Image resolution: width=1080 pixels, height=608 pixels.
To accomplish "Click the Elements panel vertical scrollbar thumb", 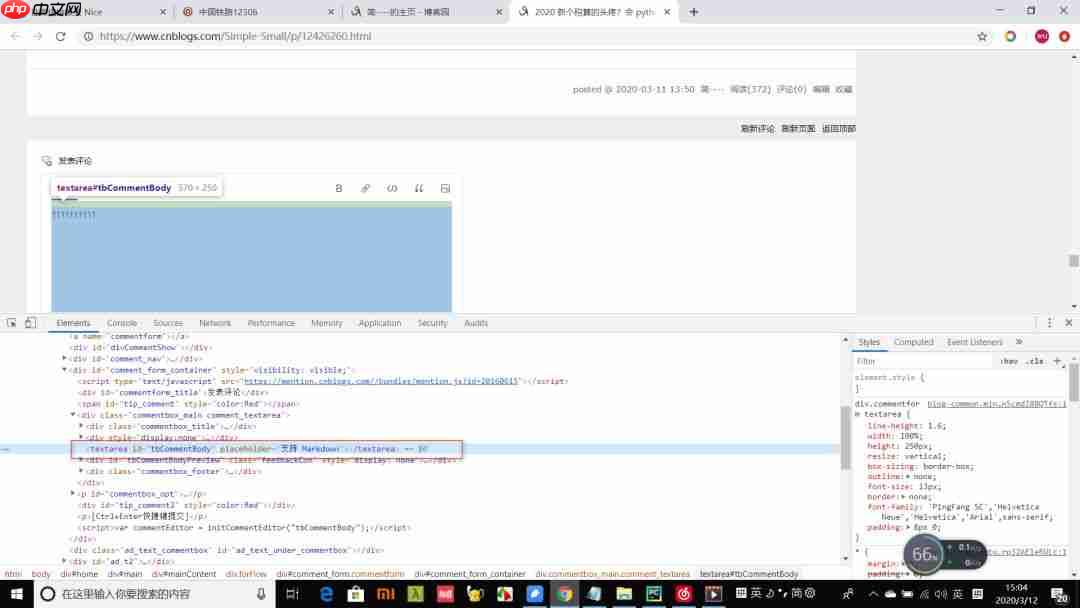I will click(845, 437).
